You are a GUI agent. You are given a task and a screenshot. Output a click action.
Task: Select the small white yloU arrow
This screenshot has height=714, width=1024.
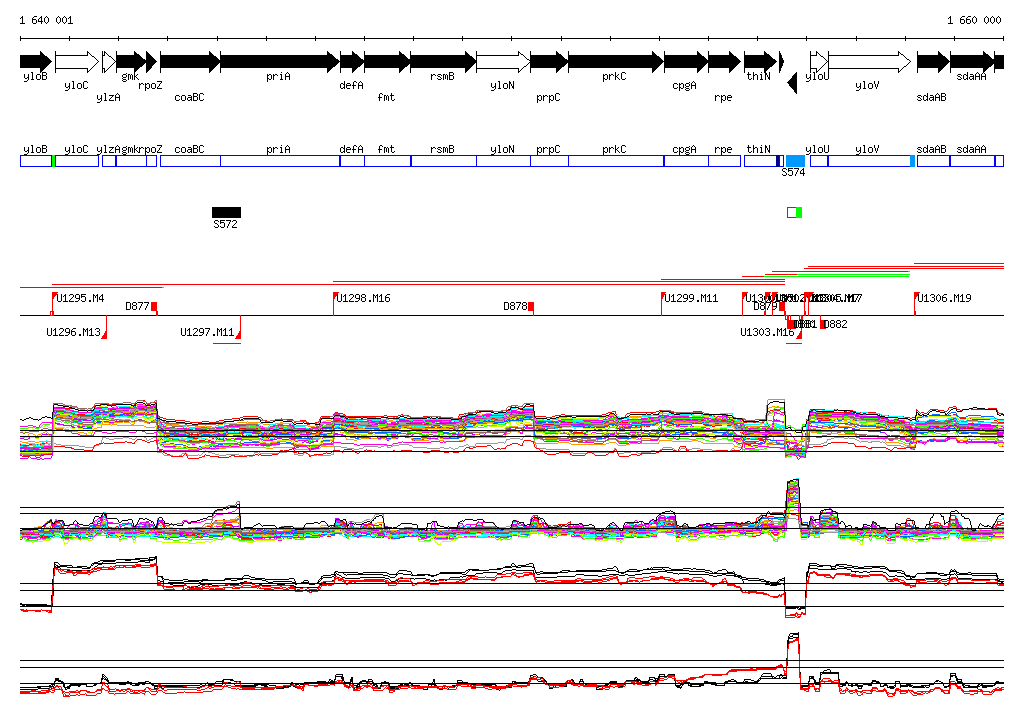click(819, 62)
